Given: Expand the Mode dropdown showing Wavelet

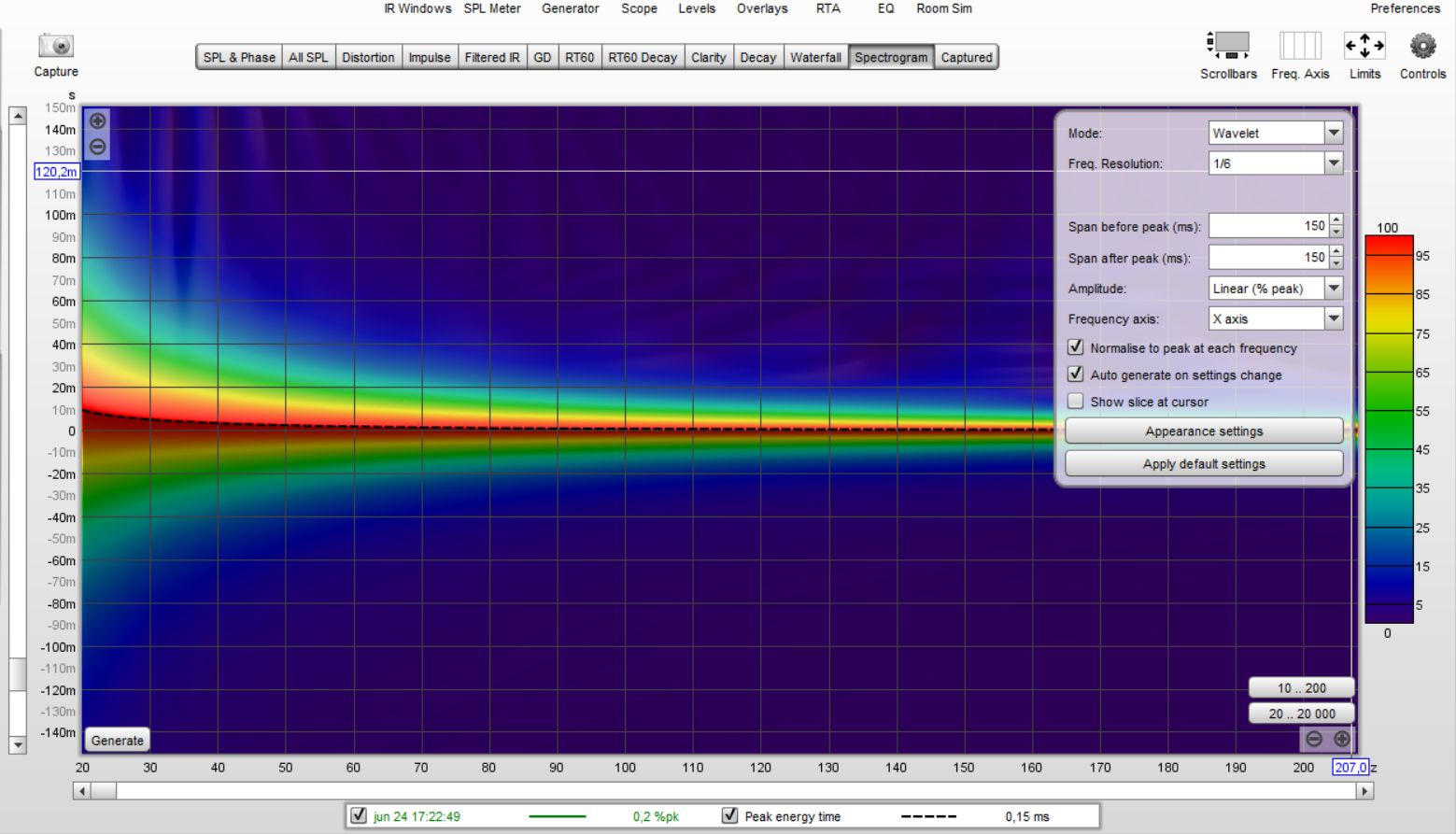Looking at the screenshot, I should pyautogui.click(x=1334, y=134).
